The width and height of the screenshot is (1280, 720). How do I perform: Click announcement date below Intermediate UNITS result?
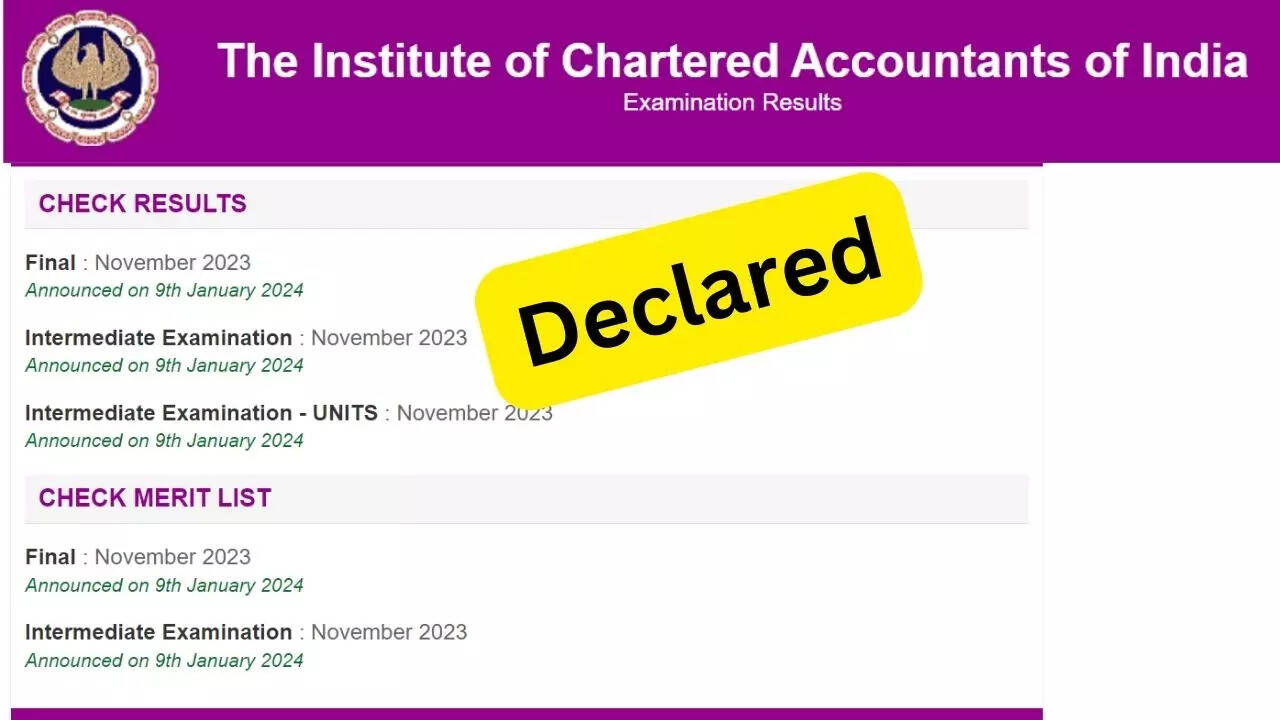point(164,441)
